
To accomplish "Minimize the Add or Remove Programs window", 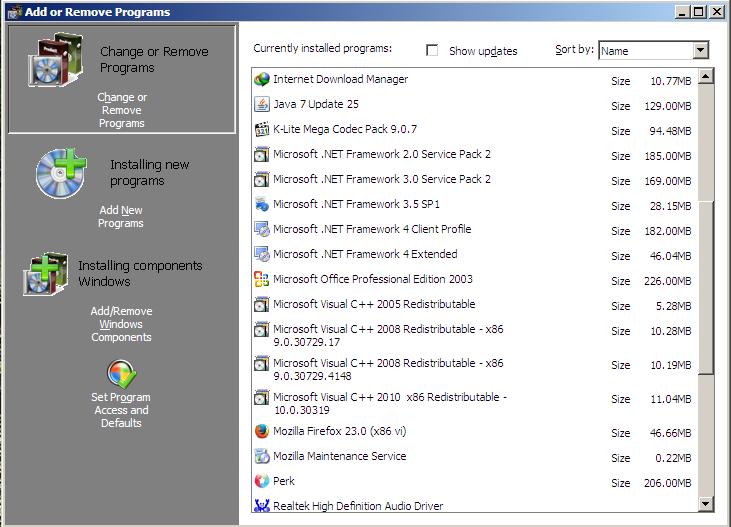I will coord(682,12).
